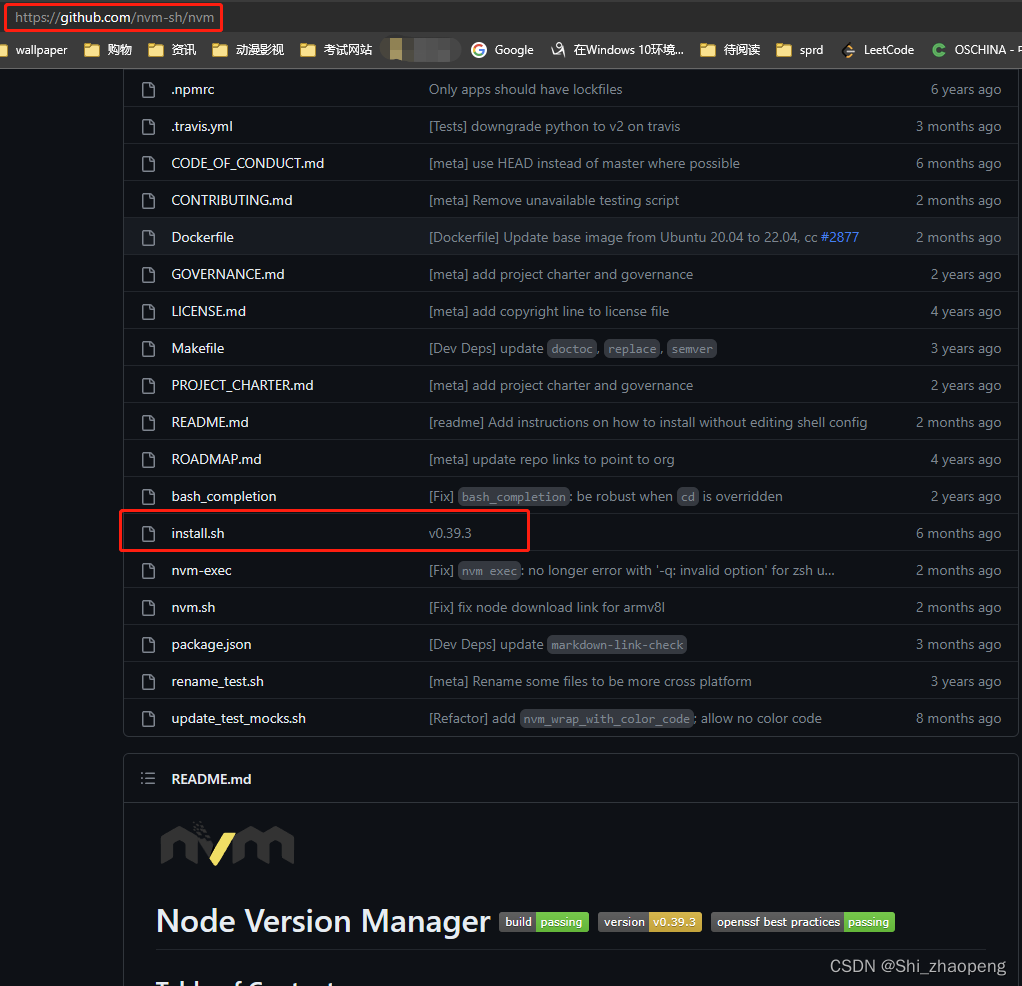This screenshot has height=986, width=1022.
Task: Open the CONTRIBUTING.md file link
Action: click(x=232, y=201)
